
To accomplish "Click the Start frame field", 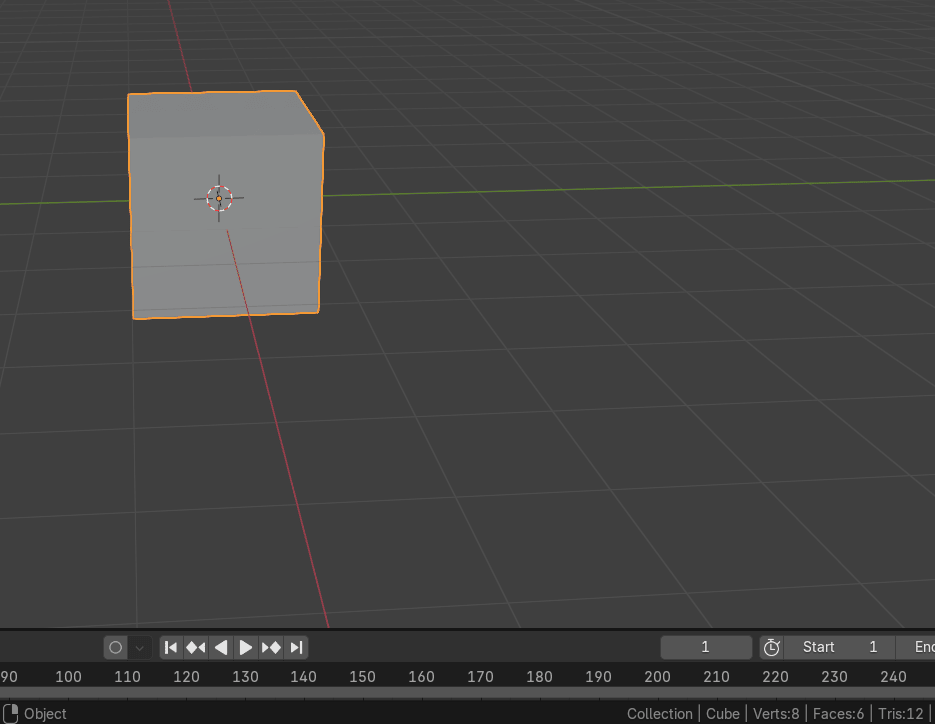I will (x=840, y=647).
